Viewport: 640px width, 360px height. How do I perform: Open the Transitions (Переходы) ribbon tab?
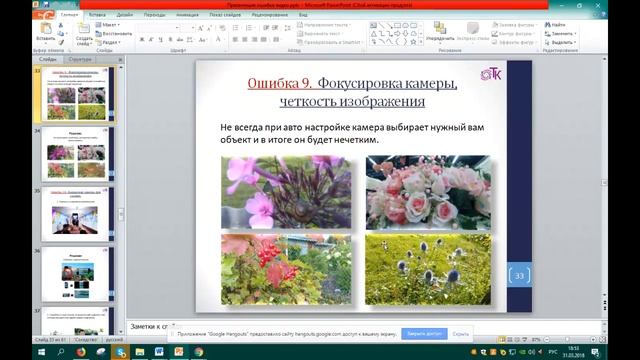pyautogui.click(x=154, y=15)
